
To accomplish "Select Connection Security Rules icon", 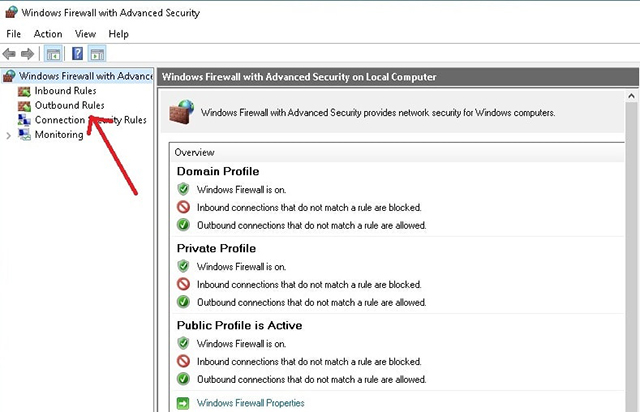I will tap(24, 120).
